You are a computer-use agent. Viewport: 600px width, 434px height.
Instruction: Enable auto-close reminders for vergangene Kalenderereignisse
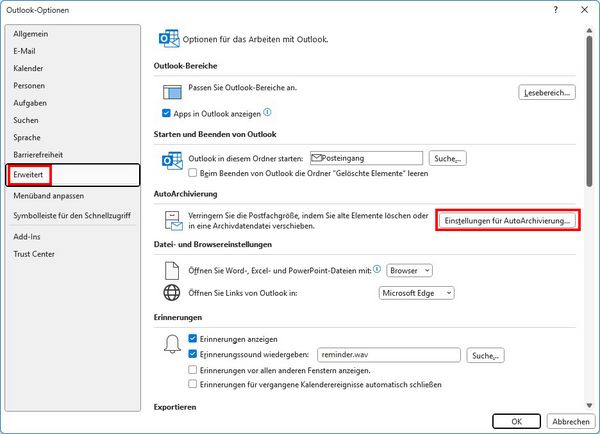click(x=192, y=384)
